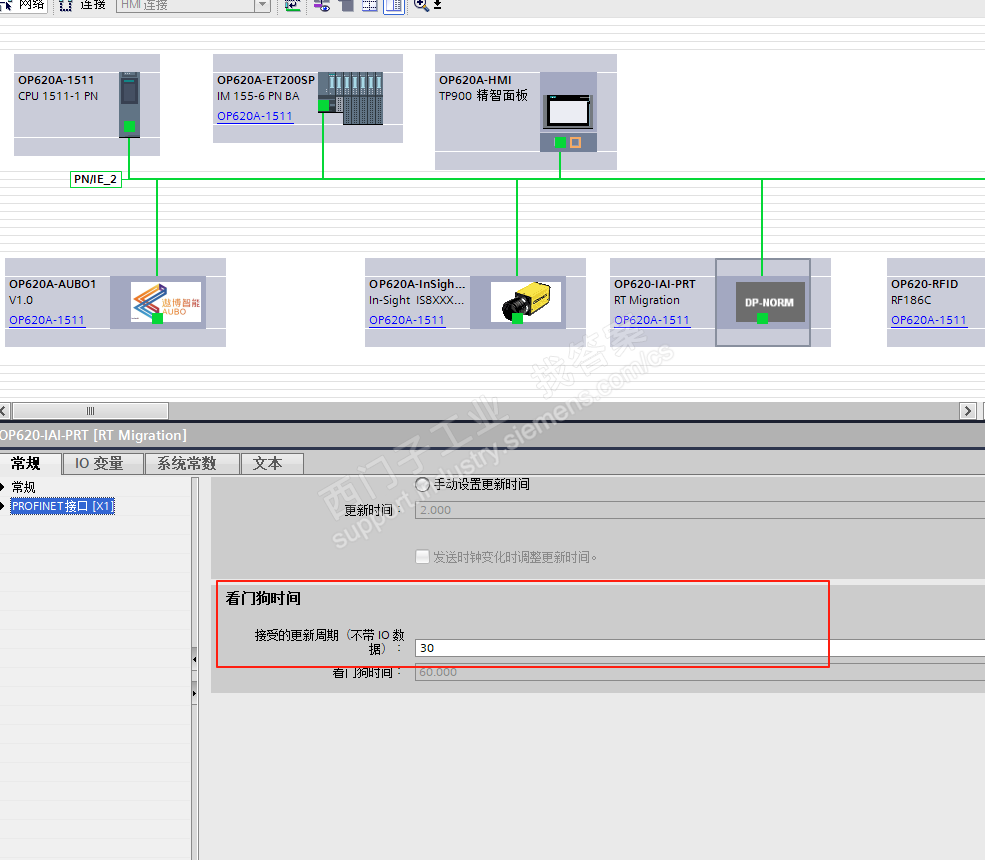
Task: Open OP620A-1511 link under OP620A-InSight
Action: pyautogui.click(x=407, y=320)
